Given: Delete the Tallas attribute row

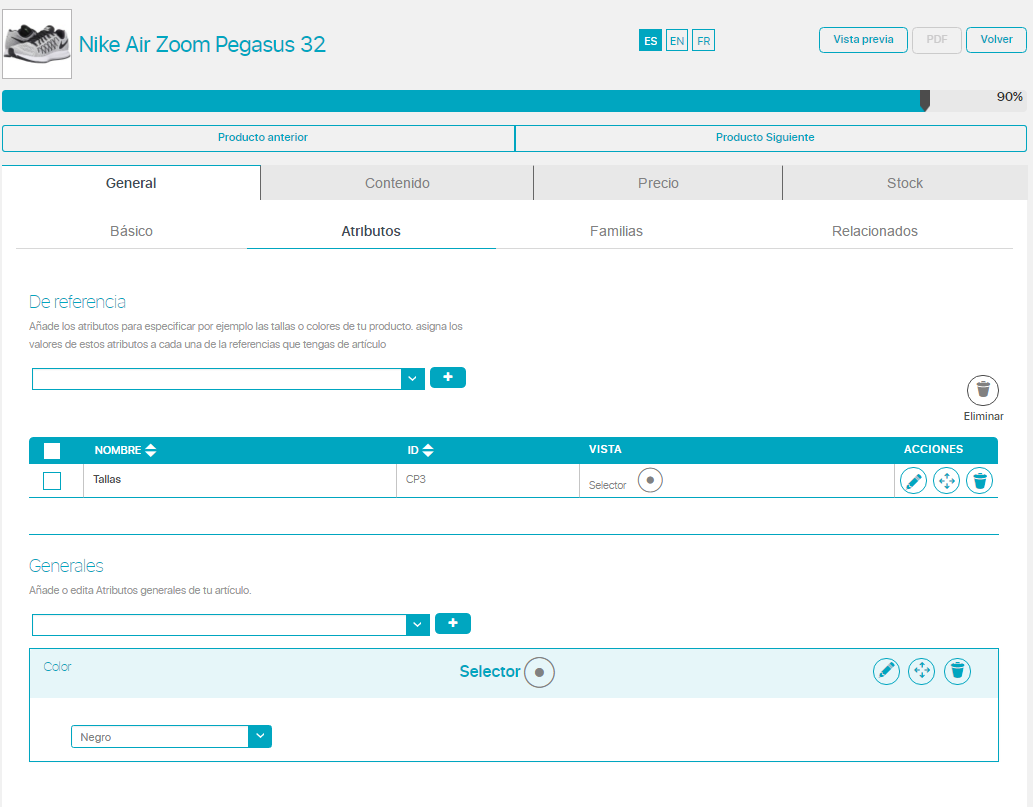Looking at the screenshot, I should [x=980, y=481].
